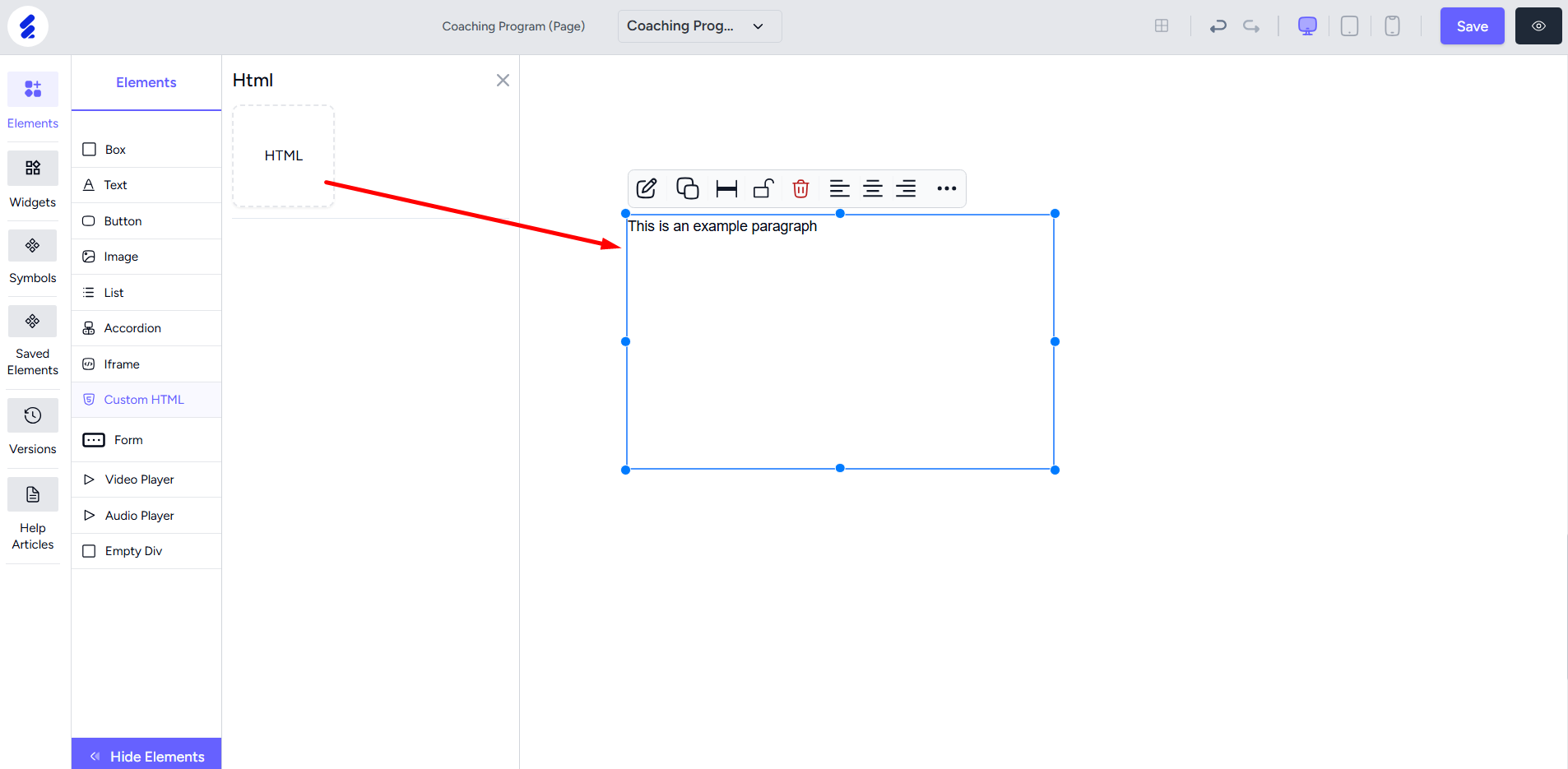Select Custom HTML in elements list

(x=146, y=400)
